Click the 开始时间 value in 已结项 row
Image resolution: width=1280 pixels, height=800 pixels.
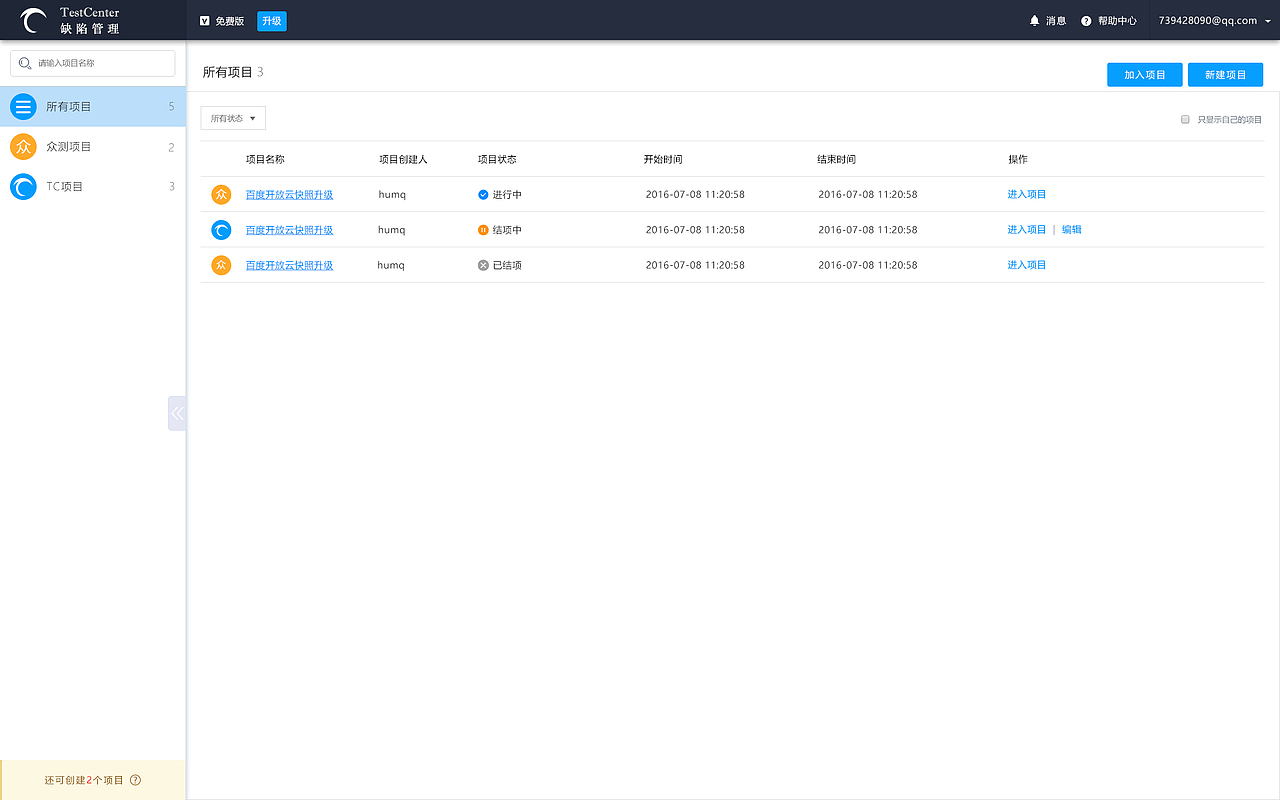coord(695,265)
